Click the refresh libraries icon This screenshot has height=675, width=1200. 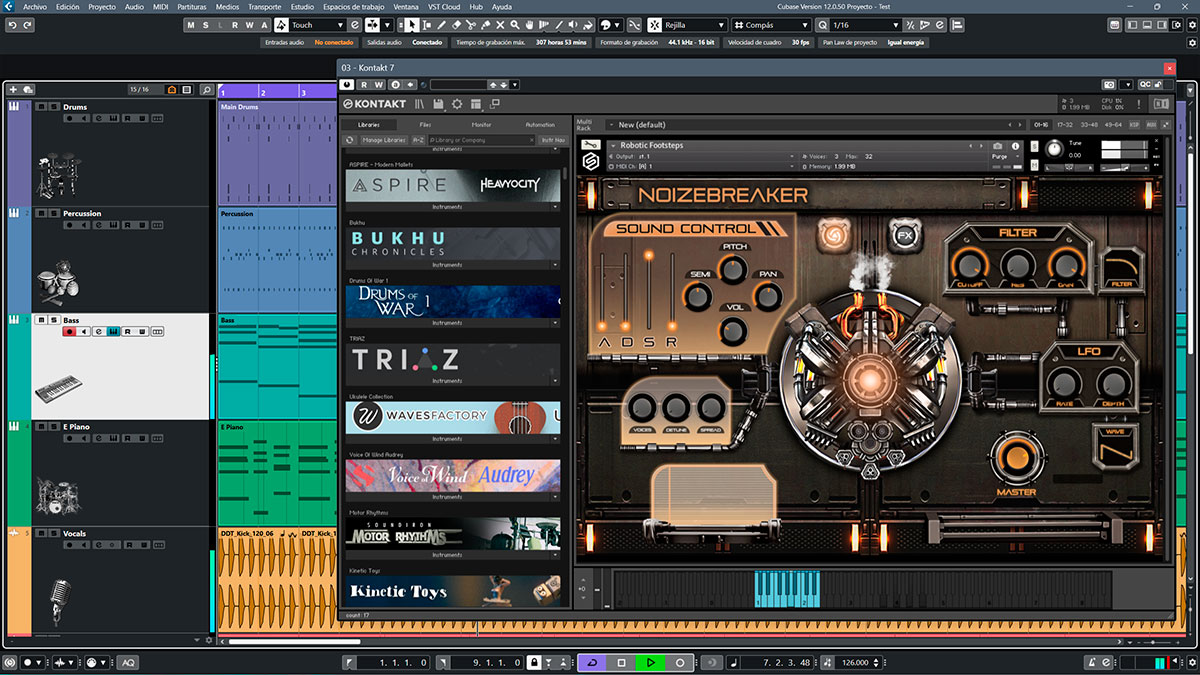352,140
